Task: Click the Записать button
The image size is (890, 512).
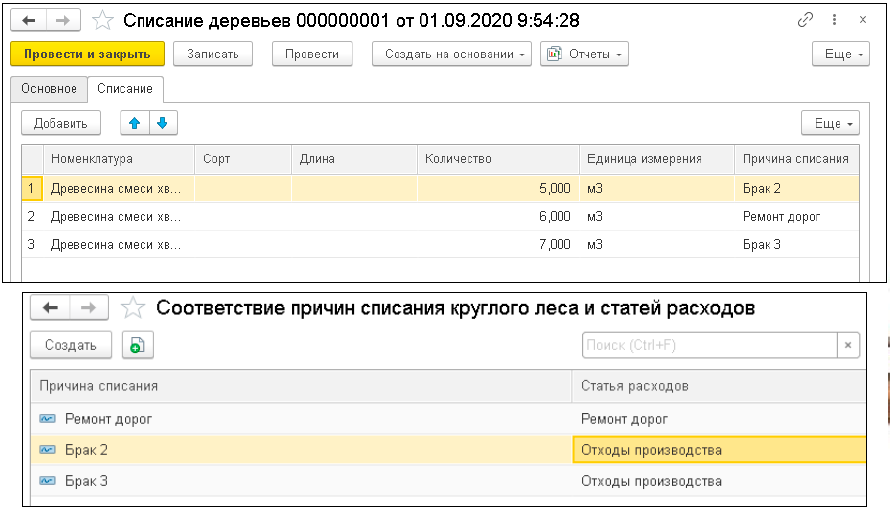Action: click(212, 54)
